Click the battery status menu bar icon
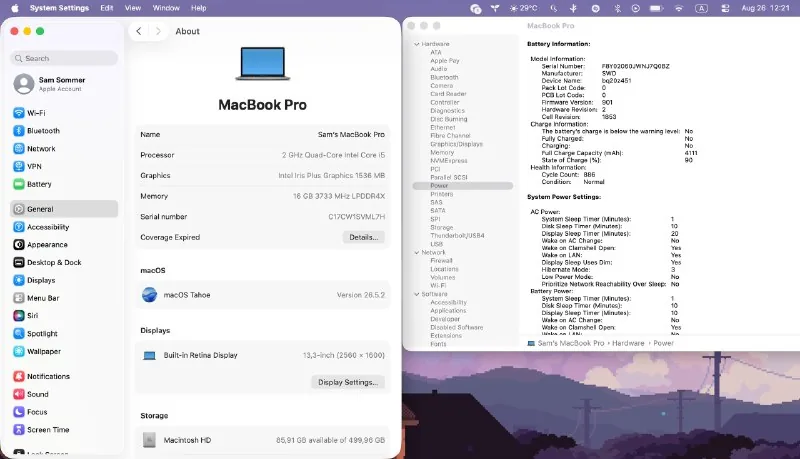This screenshot has width=800, height=459. pyautogui.click(x=656, y=8)
